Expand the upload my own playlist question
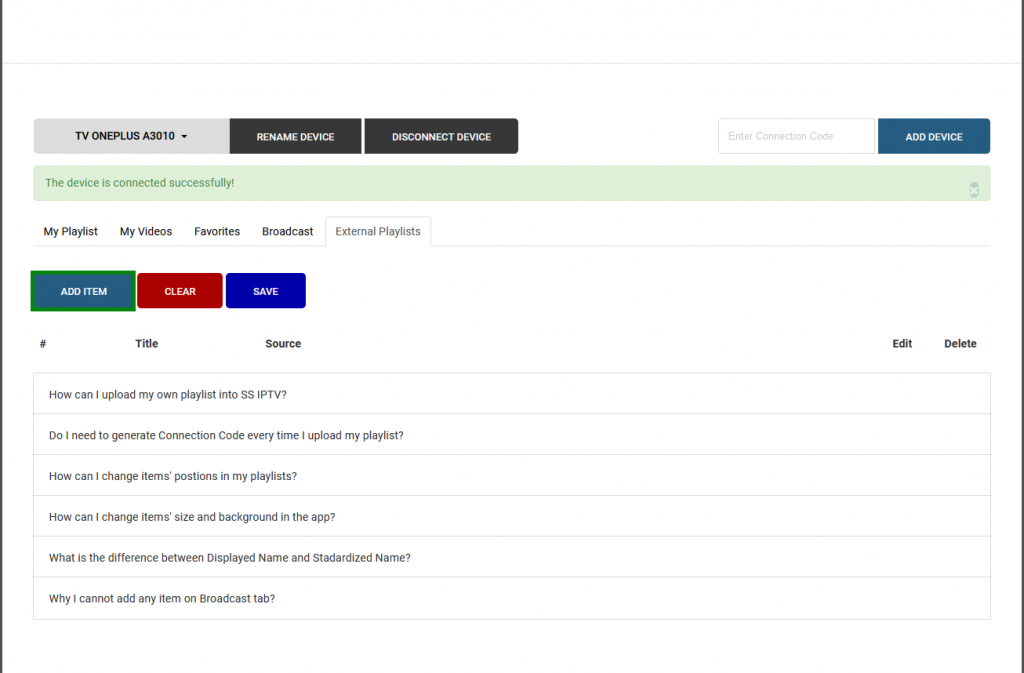Image resolution: width=1024 pixels, height=673 pixels. (168, 394)
